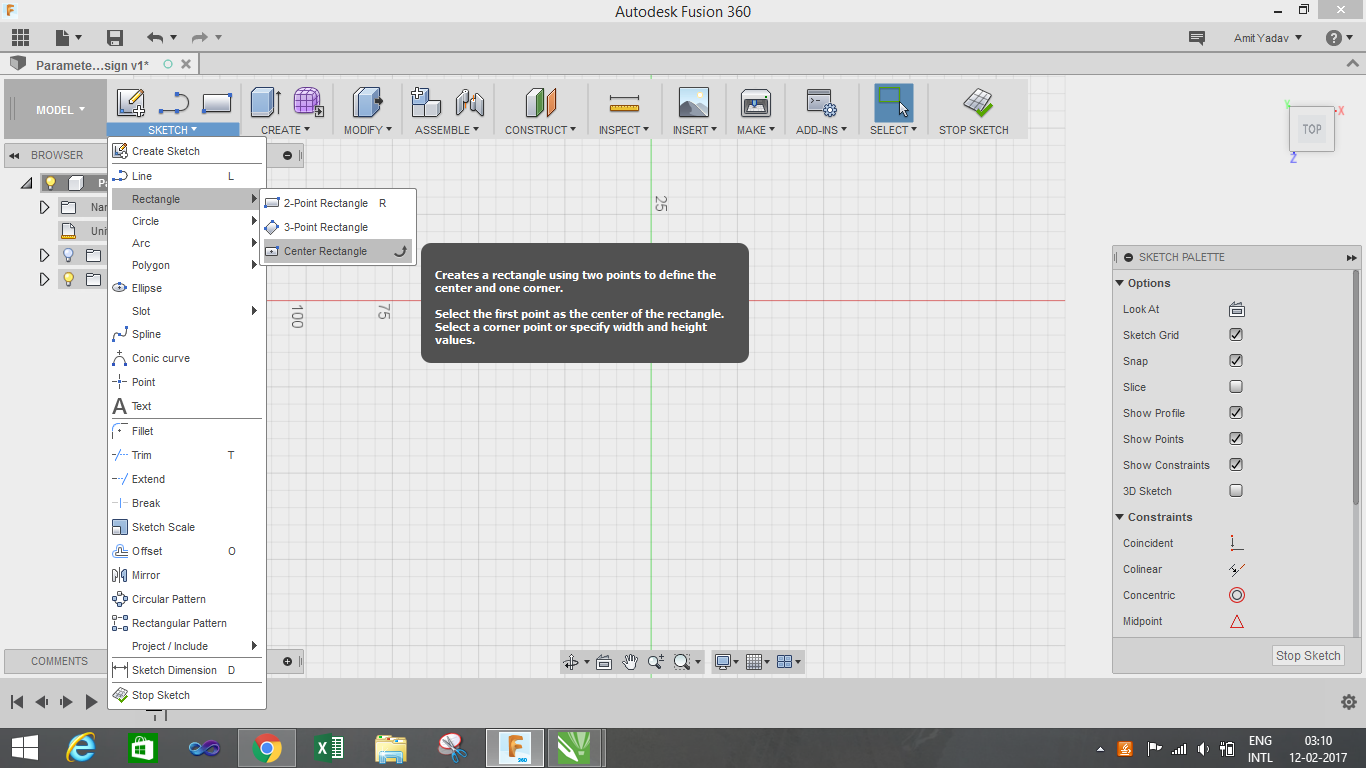Click the Windows Start button
This screenshot has height=768, width=1366.
point(24,748)
